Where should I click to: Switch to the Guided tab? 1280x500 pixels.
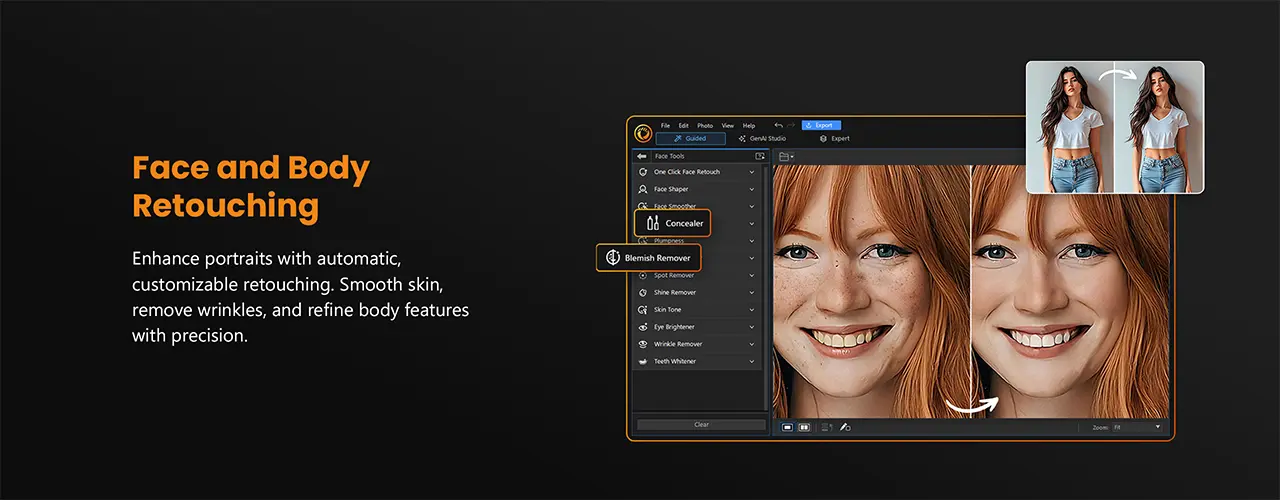coord(691,138)
